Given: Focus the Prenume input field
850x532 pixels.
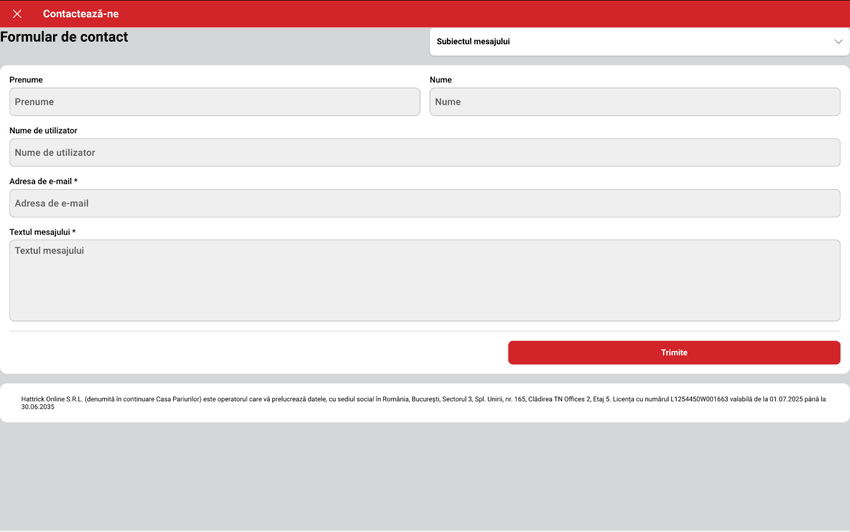Looking at the screenshot, I should pos(214,102).
